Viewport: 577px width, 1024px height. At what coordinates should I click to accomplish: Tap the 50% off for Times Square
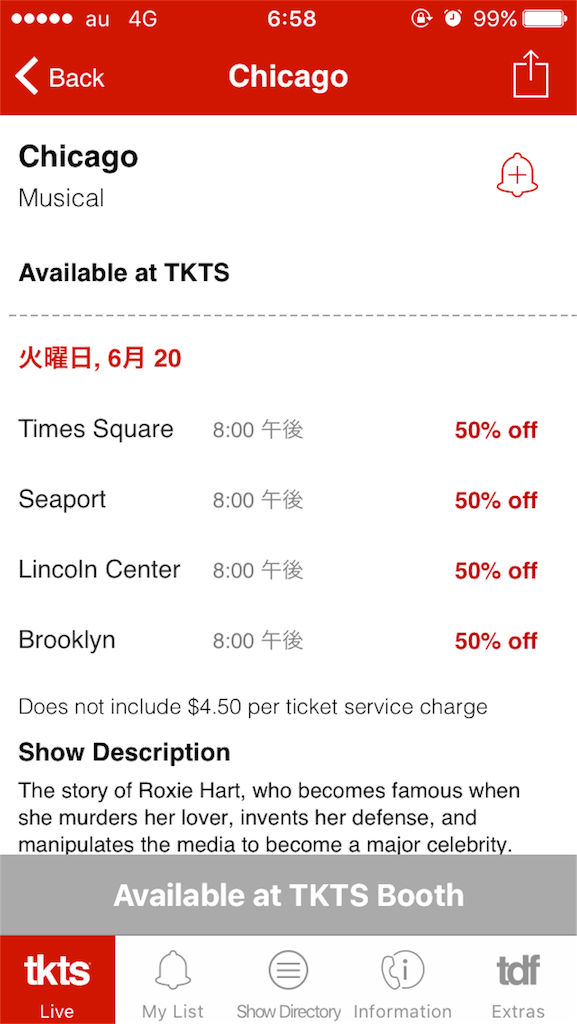[496, 430]
